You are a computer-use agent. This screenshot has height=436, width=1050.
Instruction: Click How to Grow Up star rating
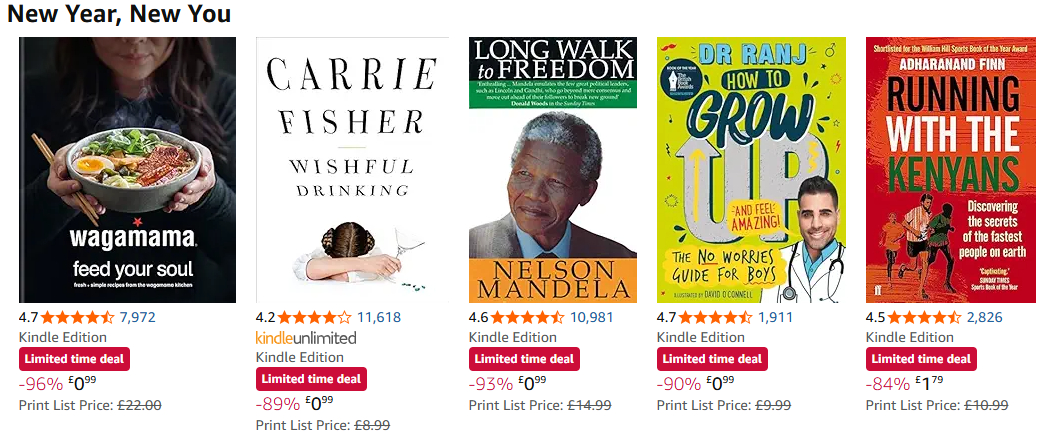pyautogui.click(x=717, y=318)
